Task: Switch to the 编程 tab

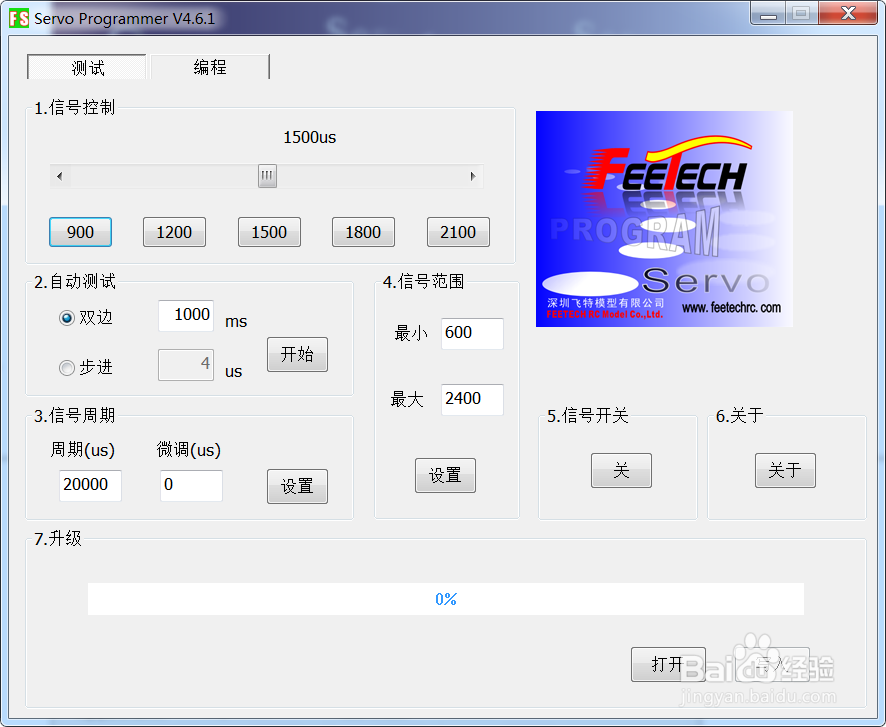Action: click(209, 67)
